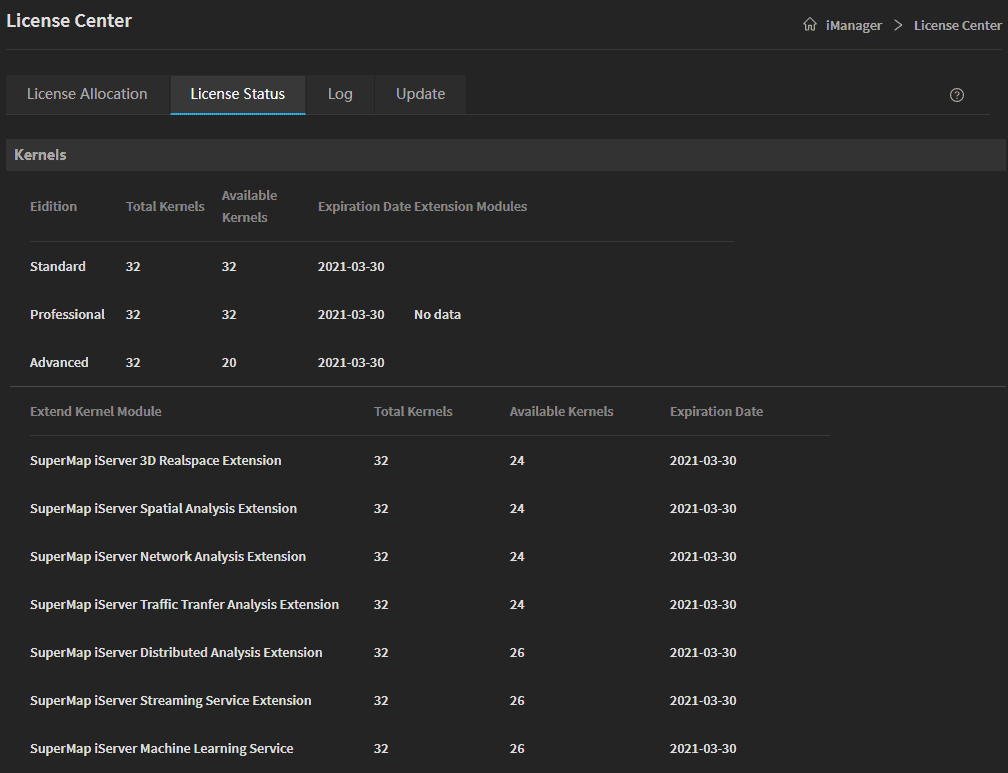This screenshot has height=773, width=1008.
Task: Click SuperMap iServer 3D Realspace Extension
Action: coord(156,461)
